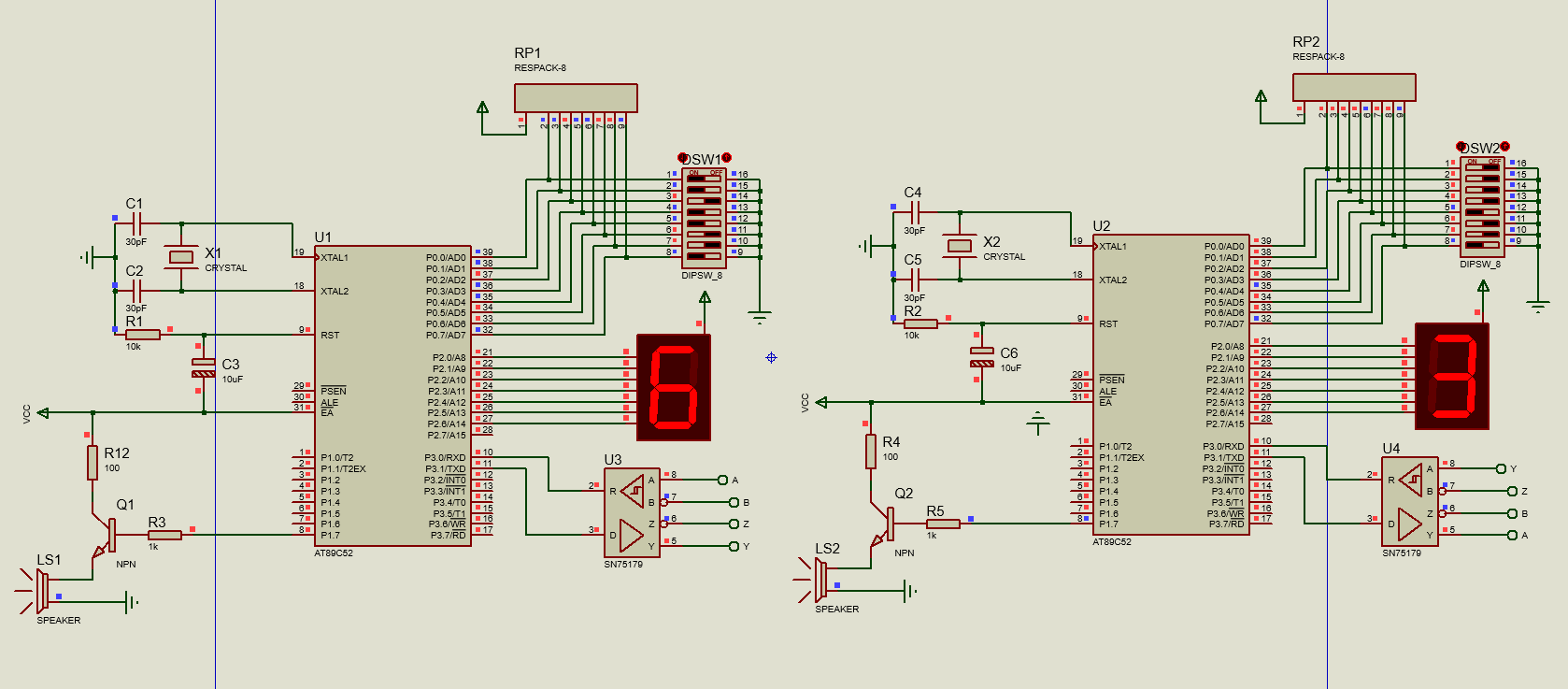Click terminal Y of U3

pyautogui.click(x=734, y=546)
